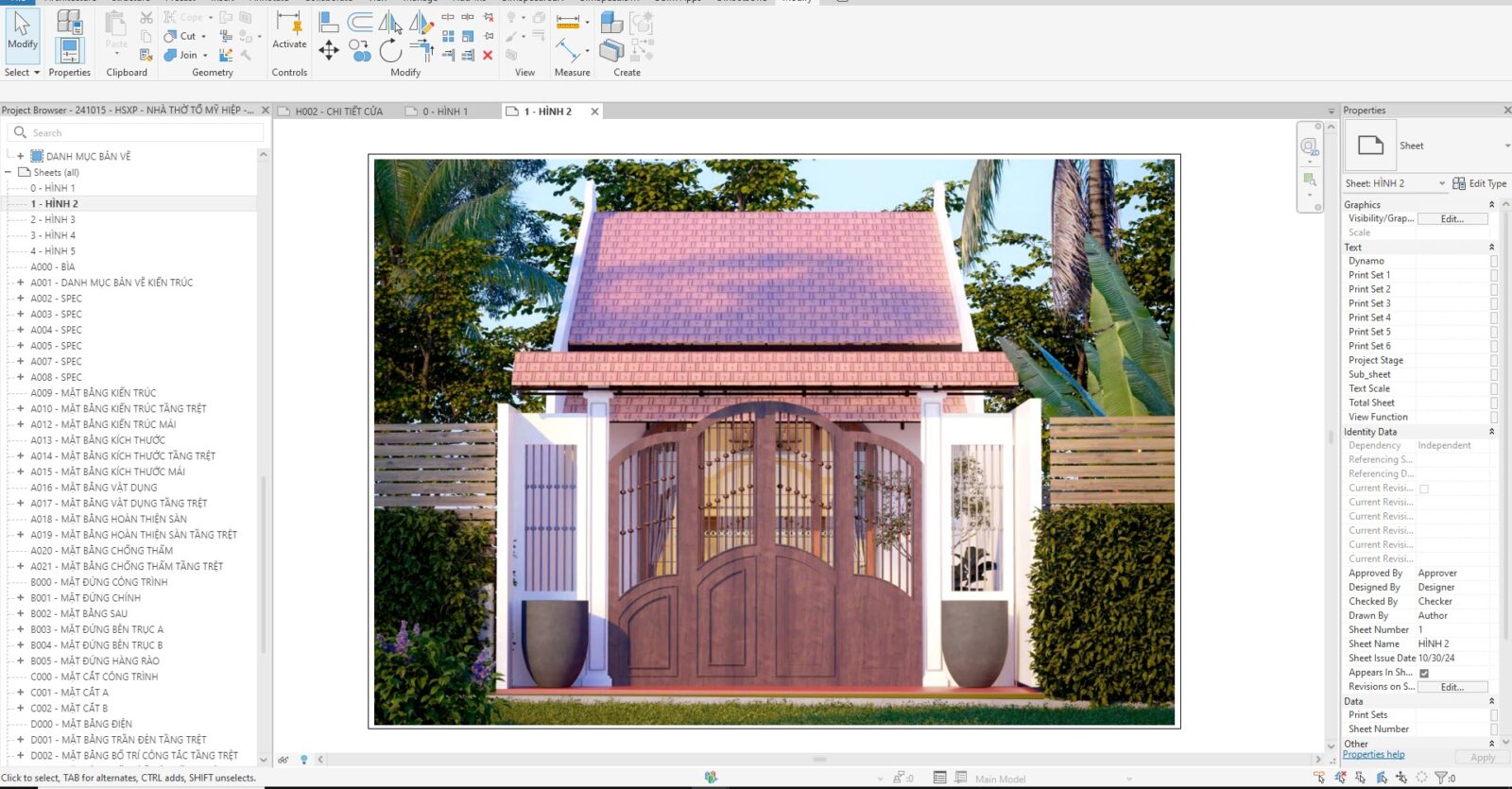Expand sheet A010 - MẶT BẰNG KIẾN TRÚC TẦNG TRỆT
1512x789 pixels.
click(20, 408)
